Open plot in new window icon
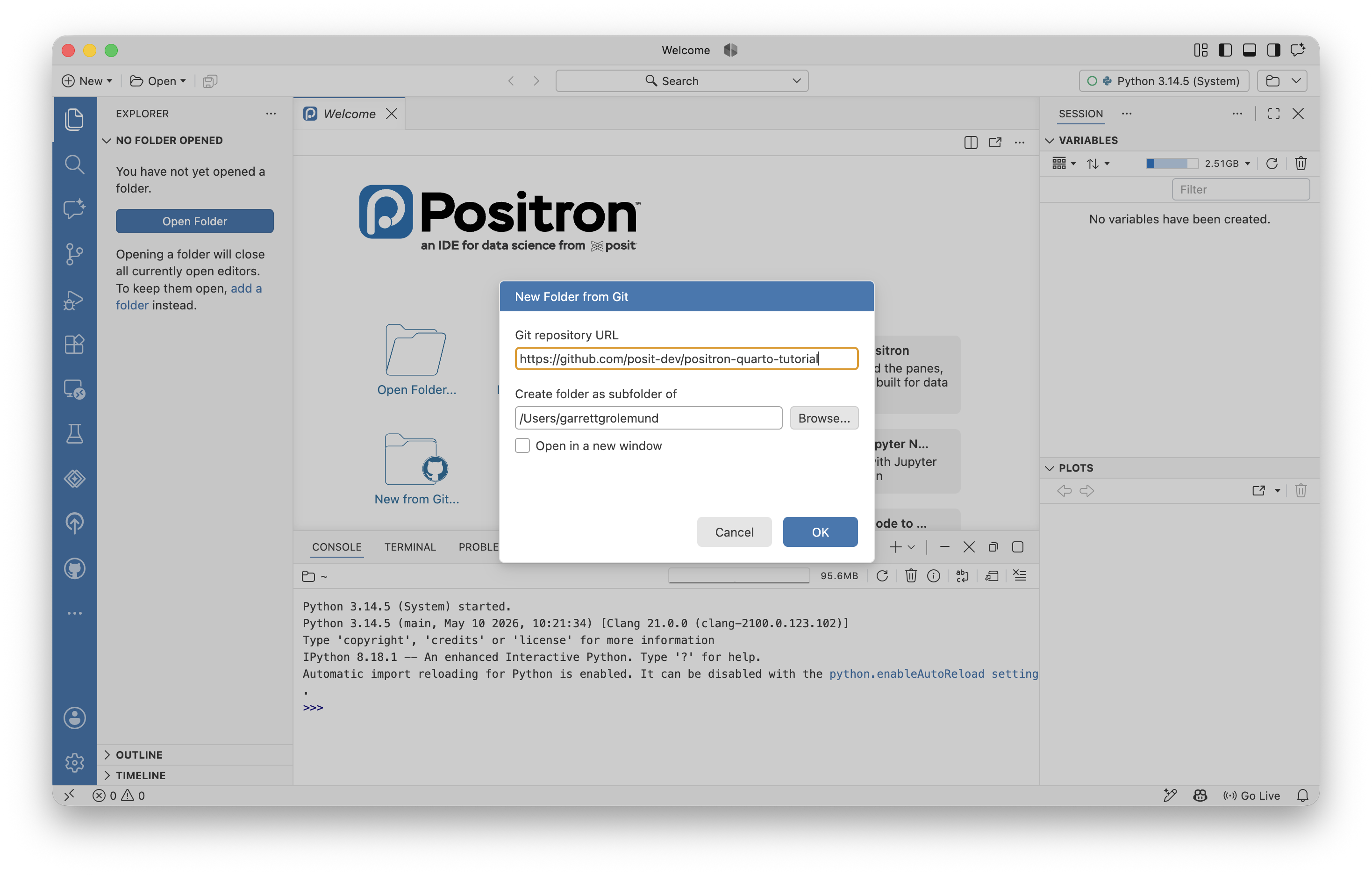Screen dimensions: 1372x875 click(1258, 491)
